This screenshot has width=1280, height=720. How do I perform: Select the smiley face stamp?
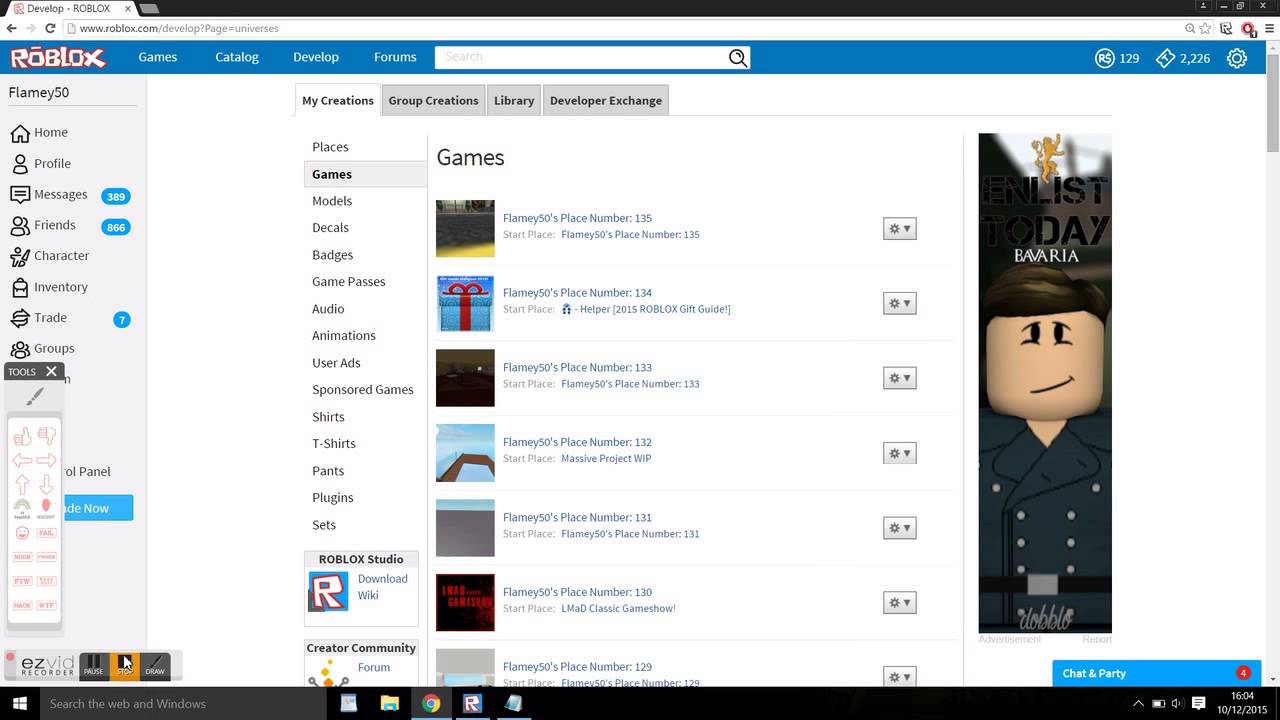click(x=22, y=533)
